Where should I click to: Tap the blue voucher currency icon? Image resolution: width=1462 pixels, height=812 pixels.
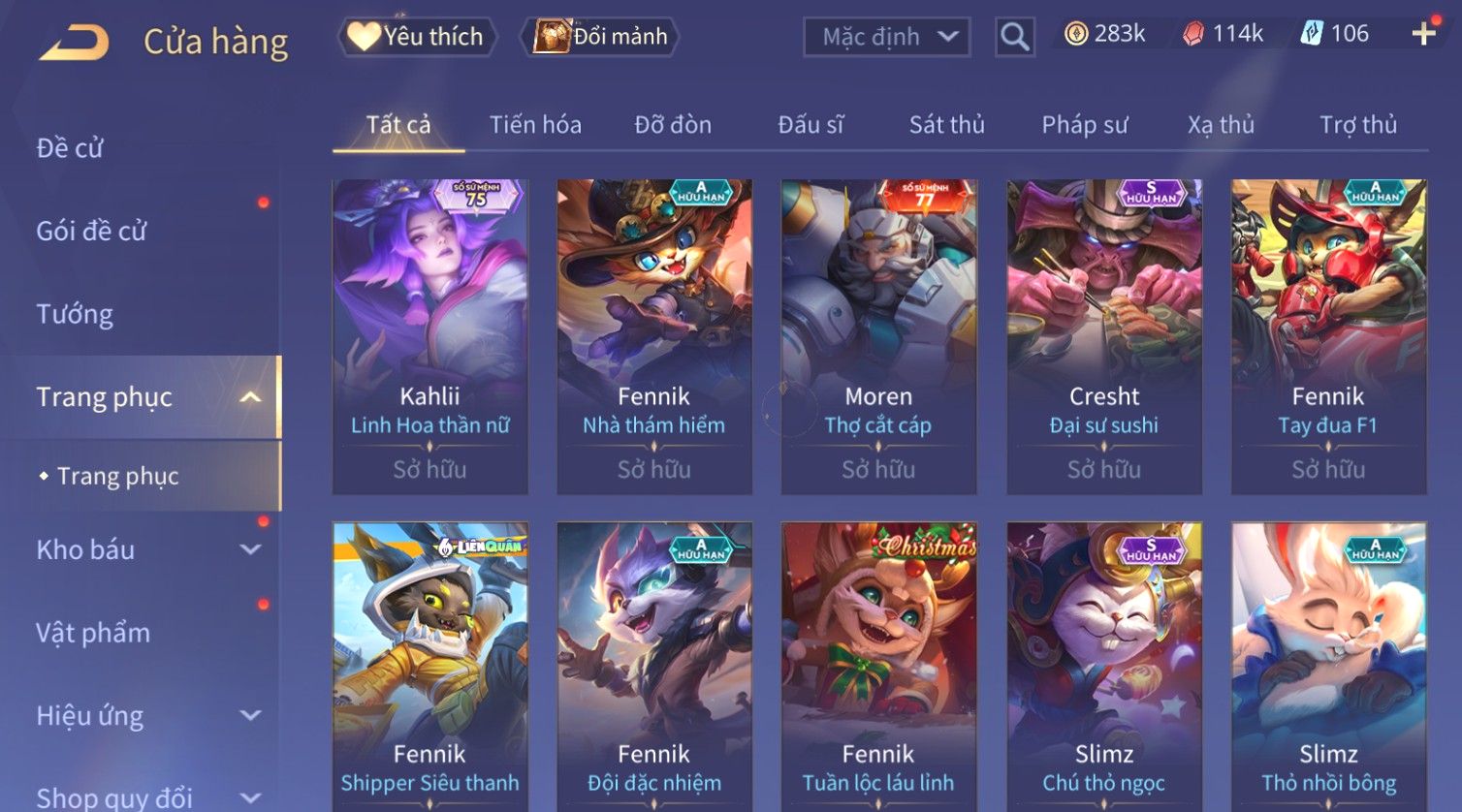click(x=1312, y=34)
